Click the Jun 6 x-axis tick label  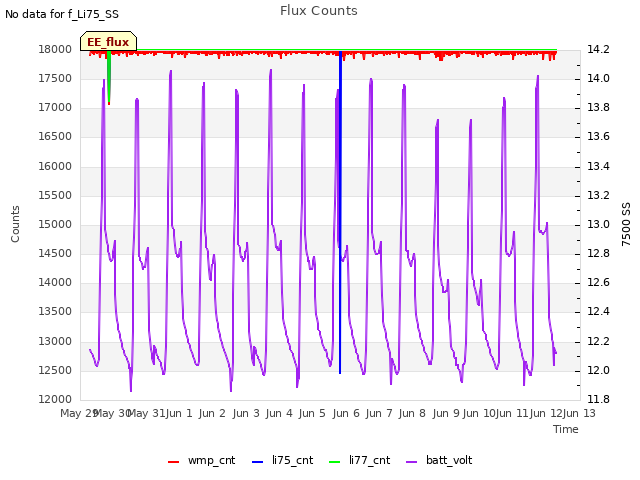(x=346, y=413)
